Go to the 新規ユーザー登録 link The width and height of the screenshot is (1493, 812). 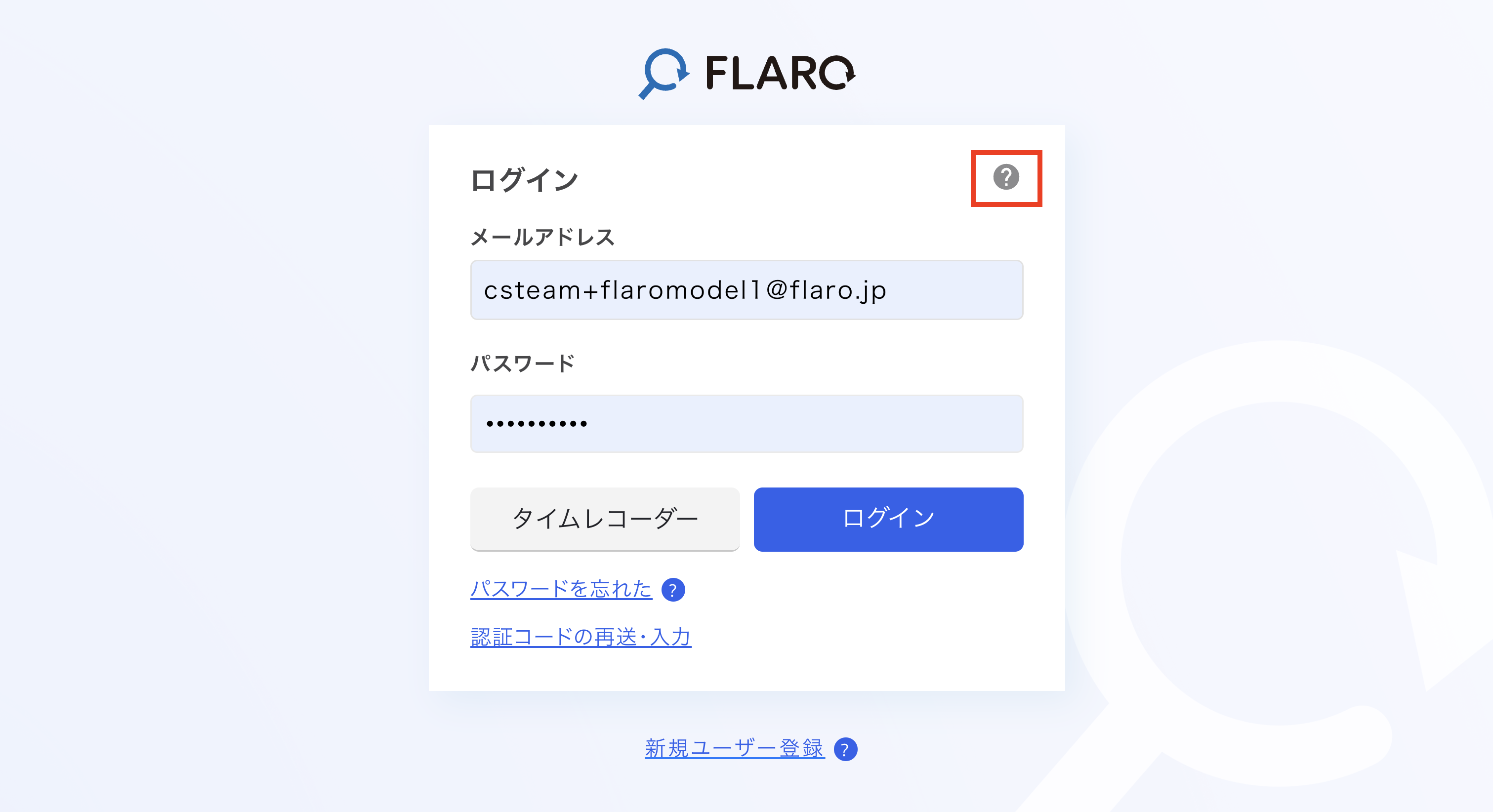(734, 749)
